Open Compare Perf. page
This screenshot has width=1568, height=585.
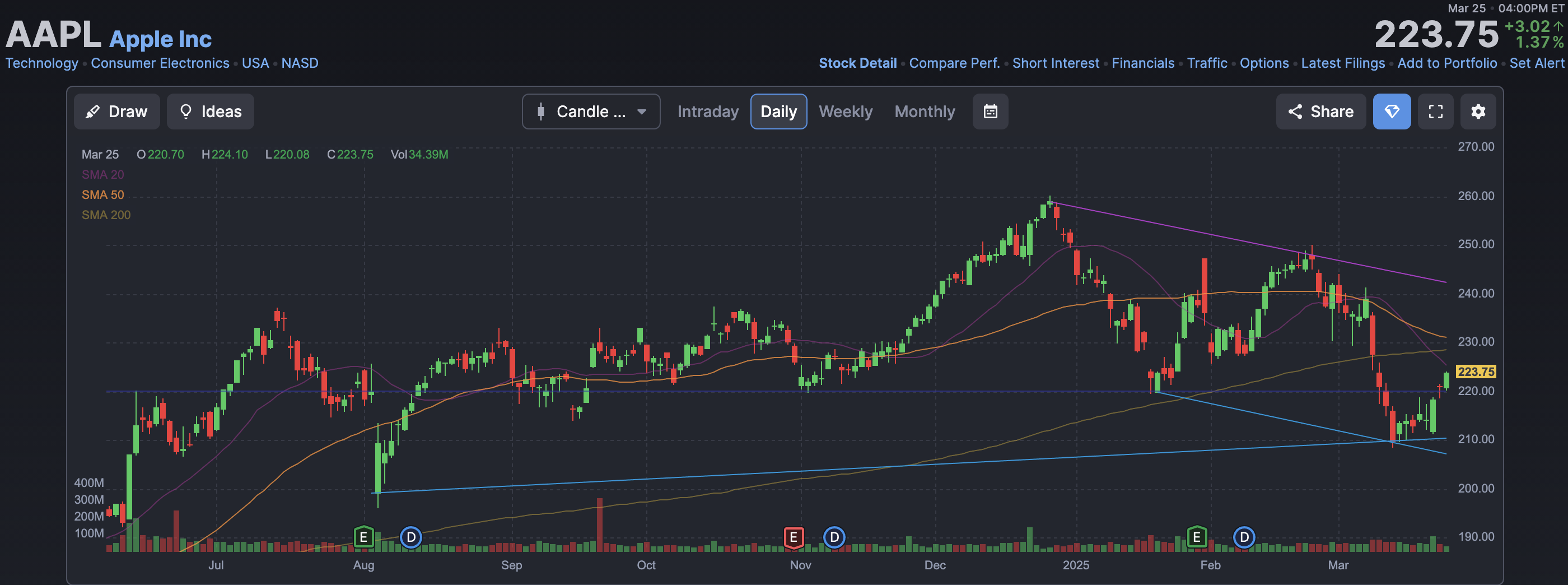coord(954,63)
